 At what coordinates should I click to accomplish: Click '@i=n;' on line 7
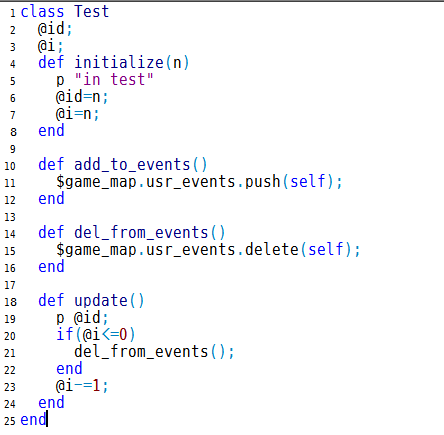point(78,113)
